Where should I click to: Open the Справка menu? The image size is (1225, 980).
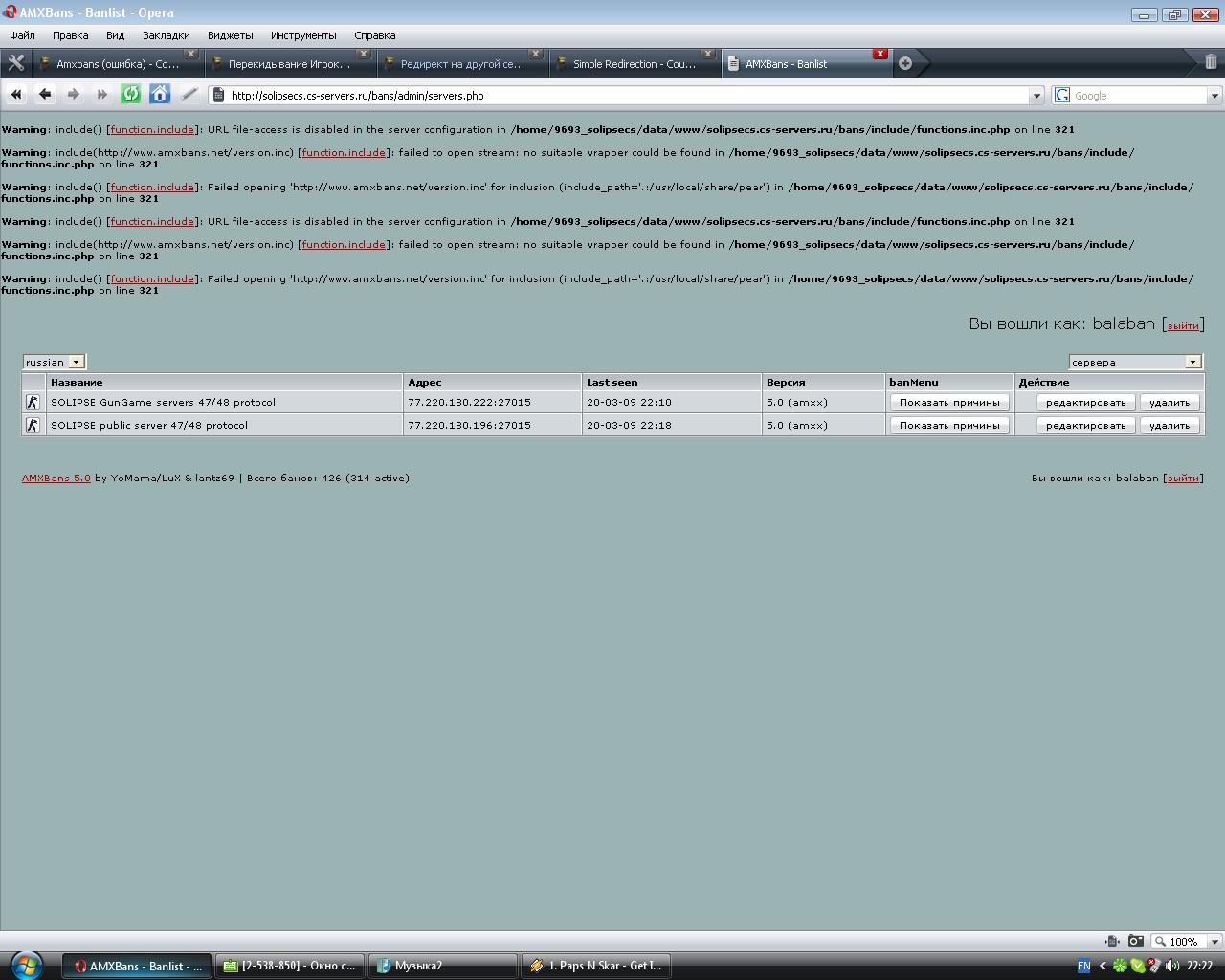(x=374, y=35)
